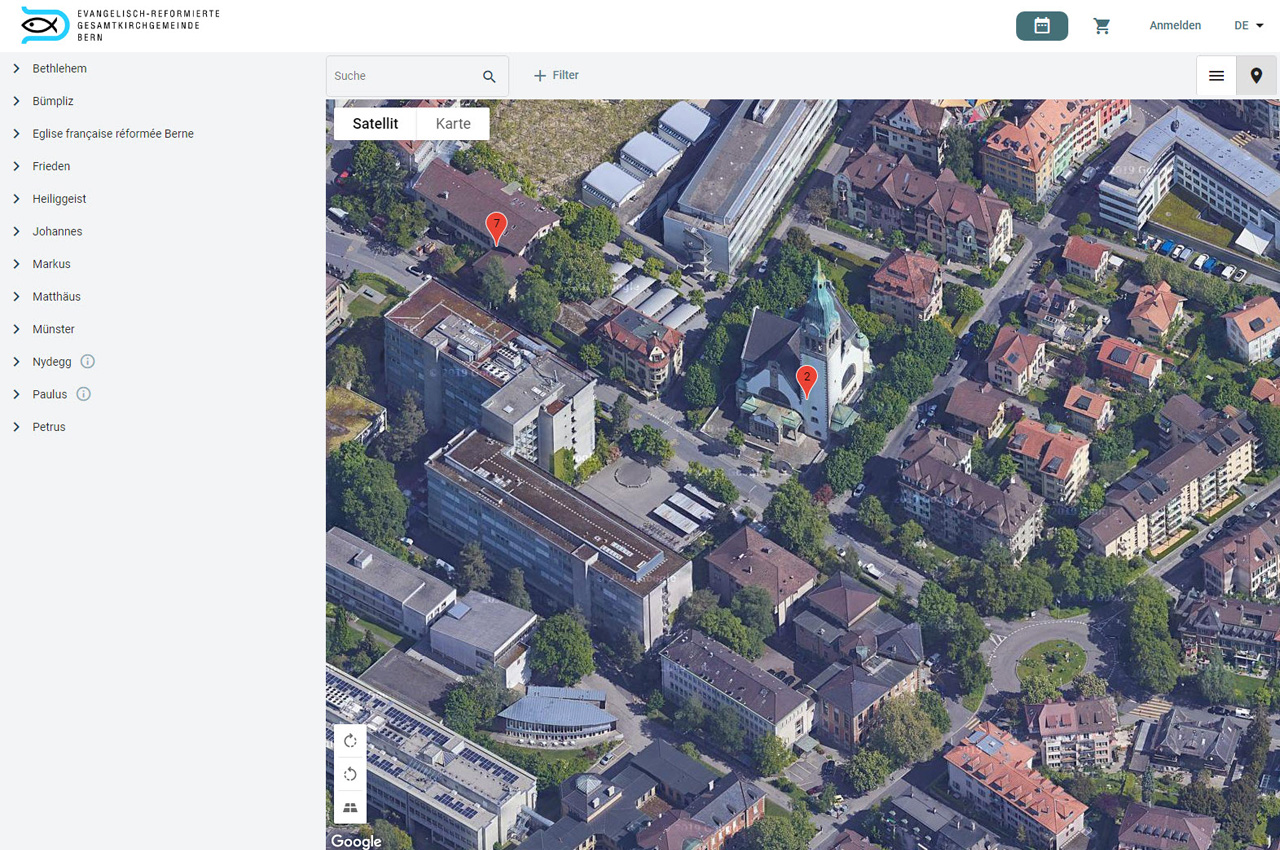1280x850 pixels.
Task: Click the Anmelden login link
Action: pos(1175,25)
